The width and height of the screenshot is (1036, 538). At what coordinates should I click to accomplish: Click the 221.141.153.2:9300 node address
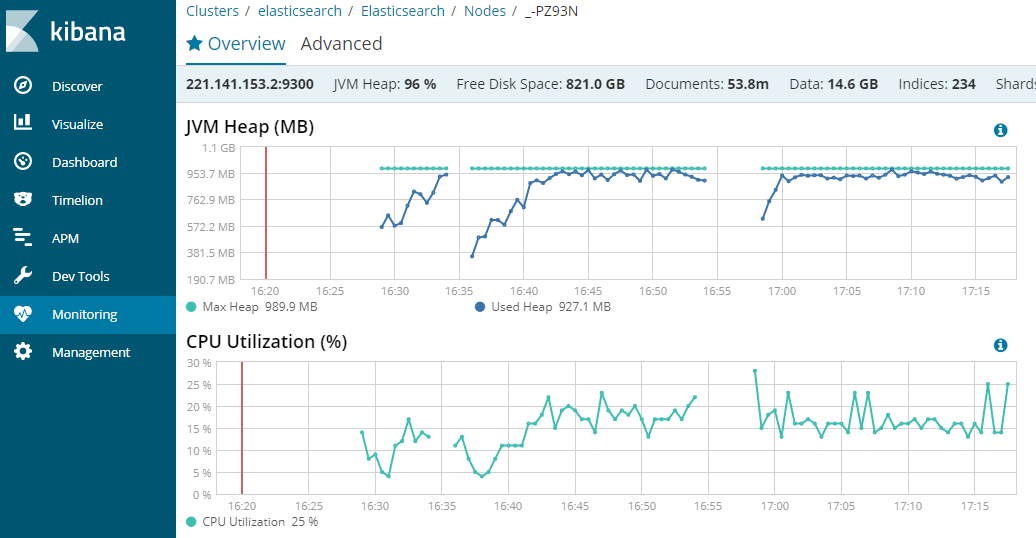coord(250,84)
